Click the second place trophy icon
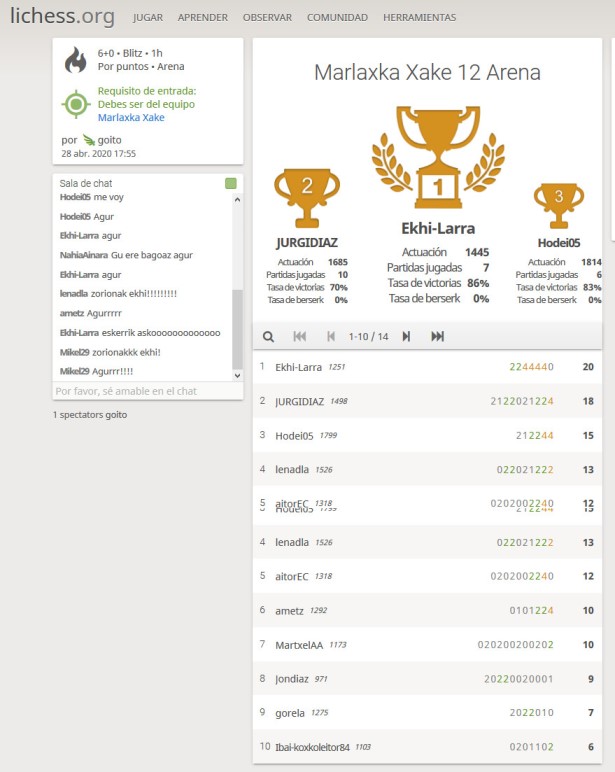Screen dimensions: 615x772 (x=307, y=196)
